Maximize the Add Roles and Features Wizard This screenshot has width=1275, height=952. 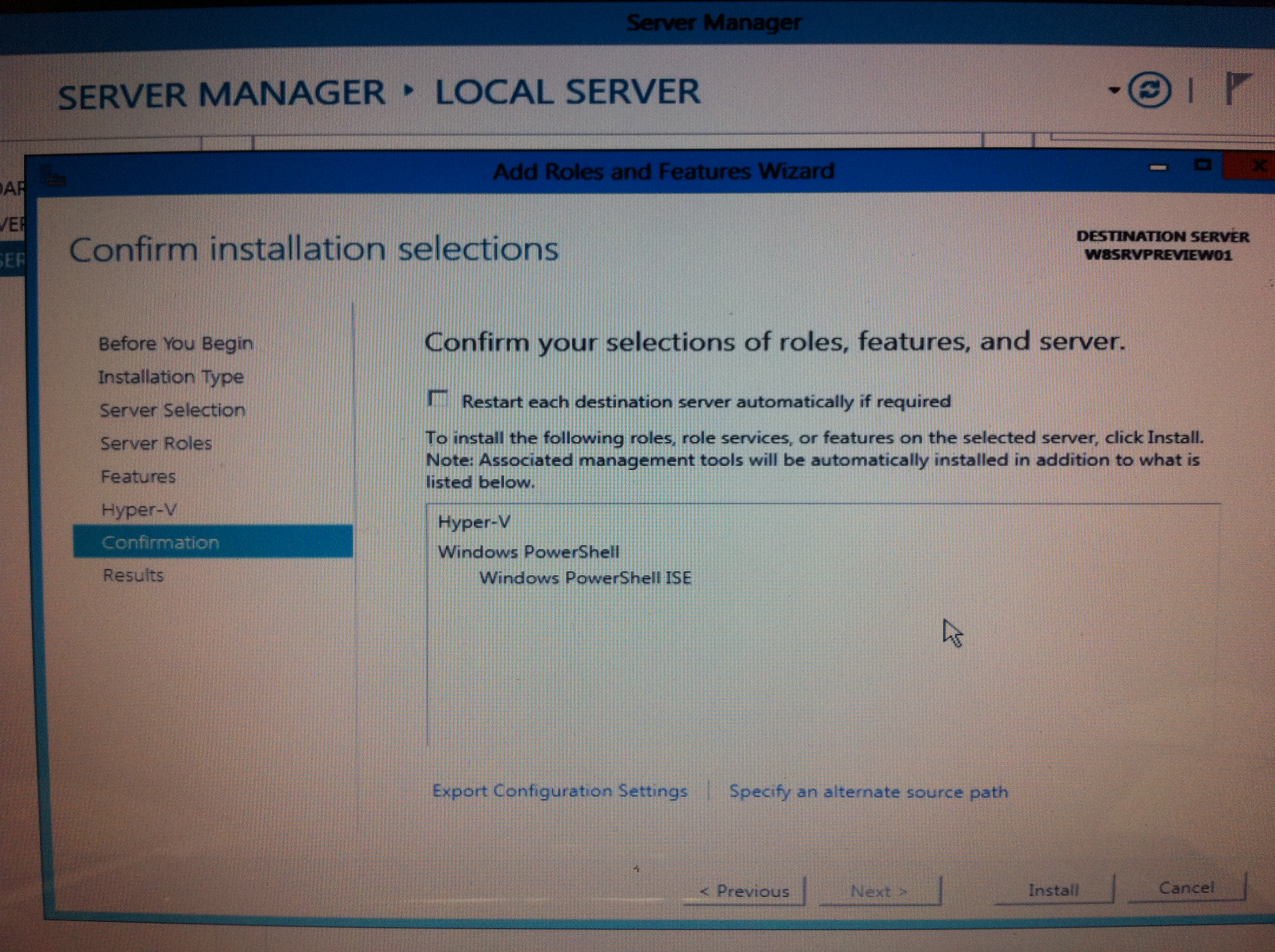(1202, 165)
